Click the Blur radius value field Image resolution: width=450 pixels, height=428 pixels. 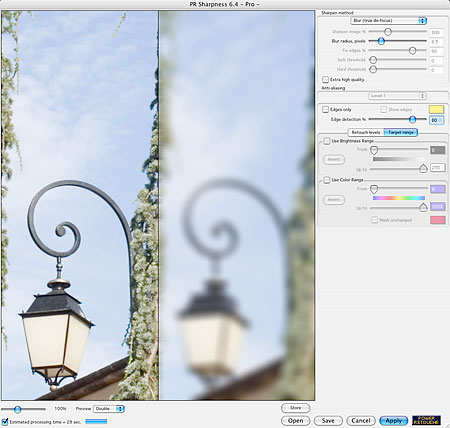tap(436, 42)
